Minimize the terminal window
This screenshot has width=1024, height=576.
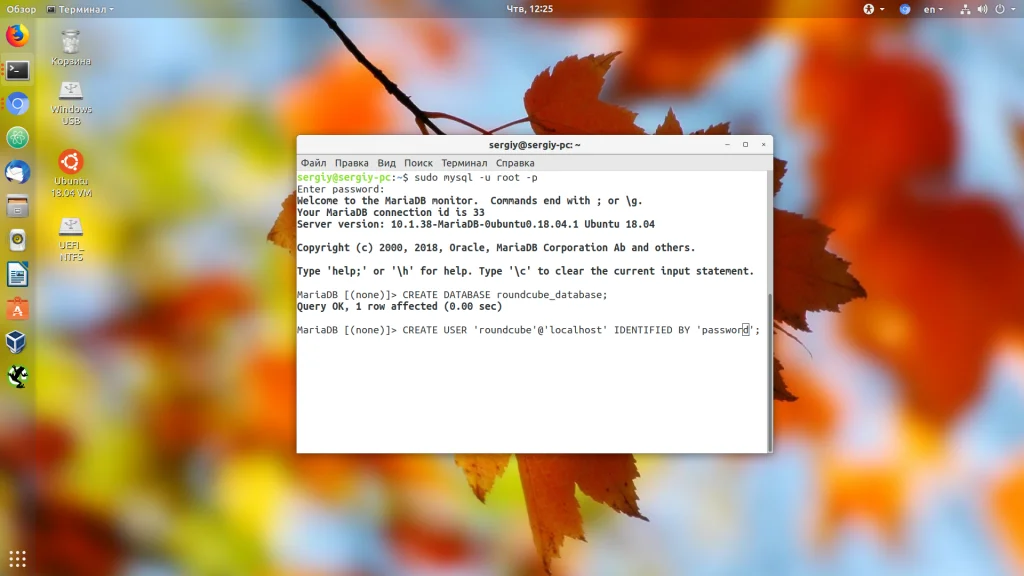pos(727,144)
